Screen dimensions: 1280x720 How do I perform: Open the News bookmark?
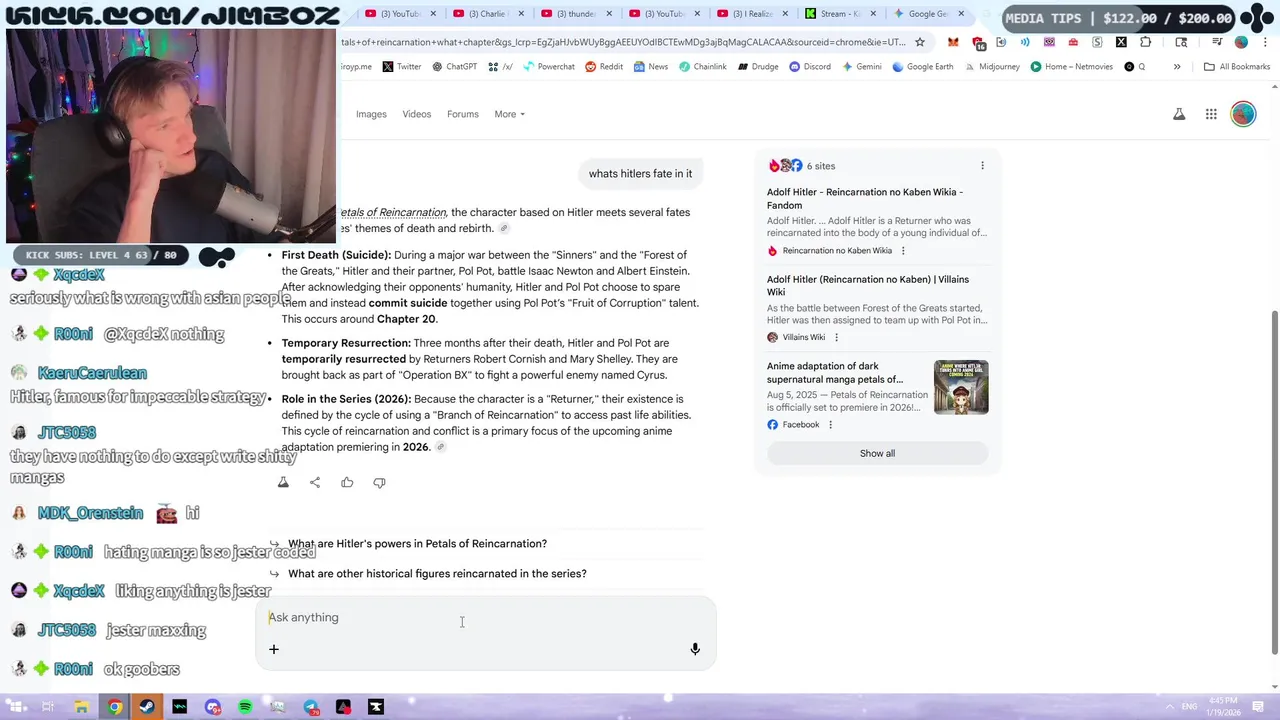tap(651, 66)
